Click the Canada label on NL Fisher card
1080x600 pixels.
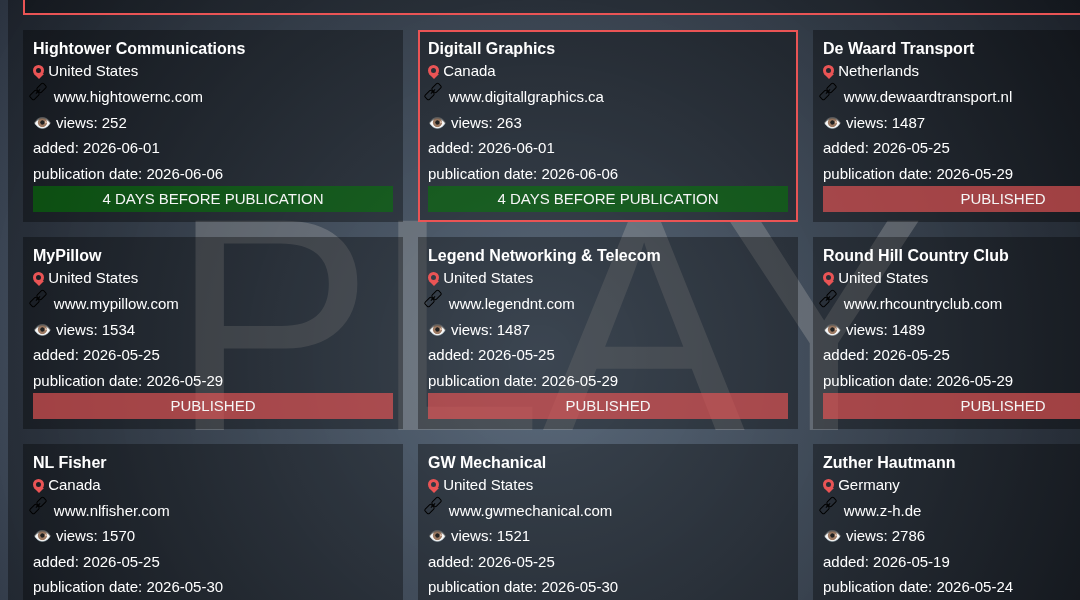click(x=74, y=486)
